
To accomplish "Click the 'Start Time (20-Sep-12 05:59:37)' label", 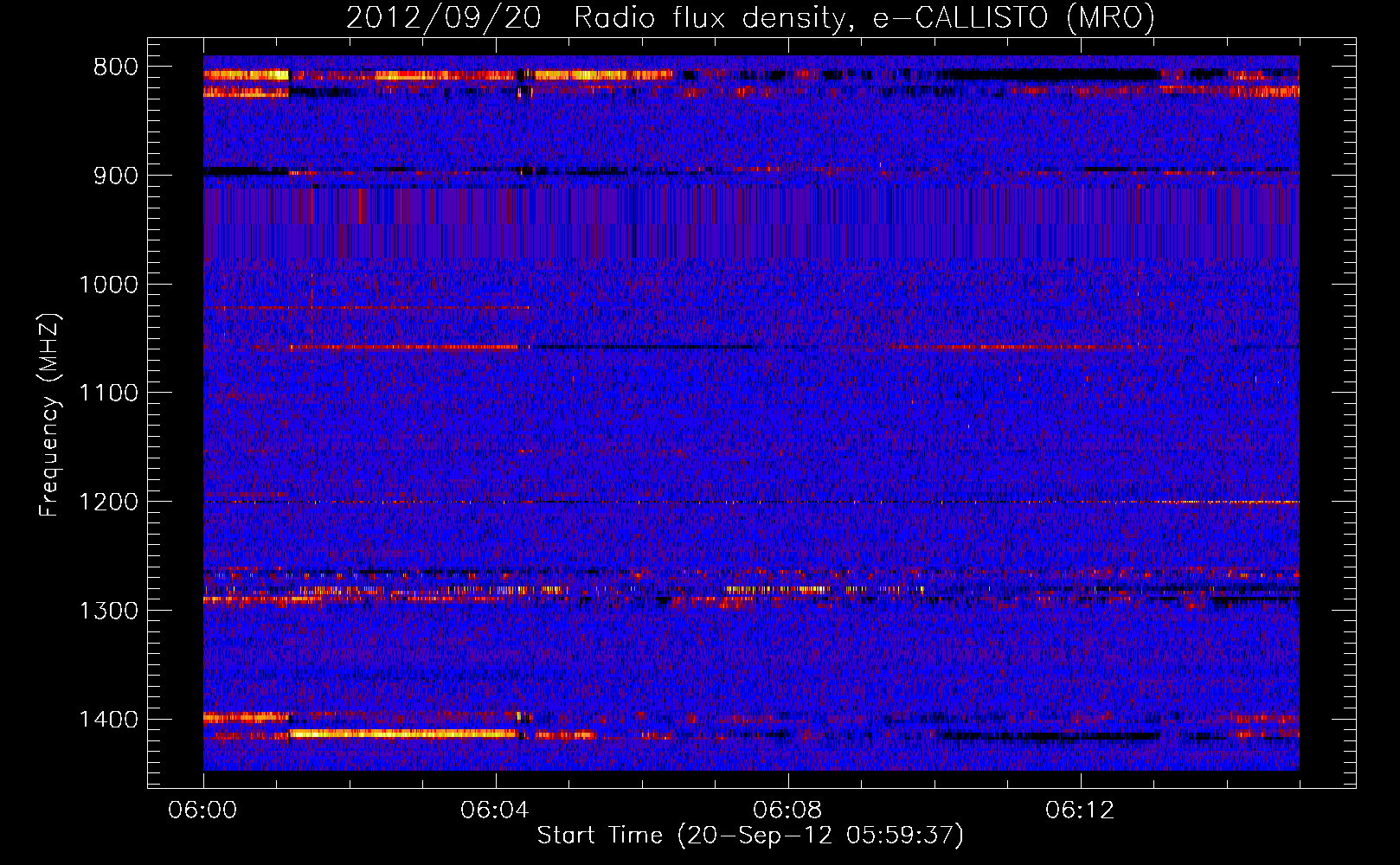I will [x=750, y=836].
